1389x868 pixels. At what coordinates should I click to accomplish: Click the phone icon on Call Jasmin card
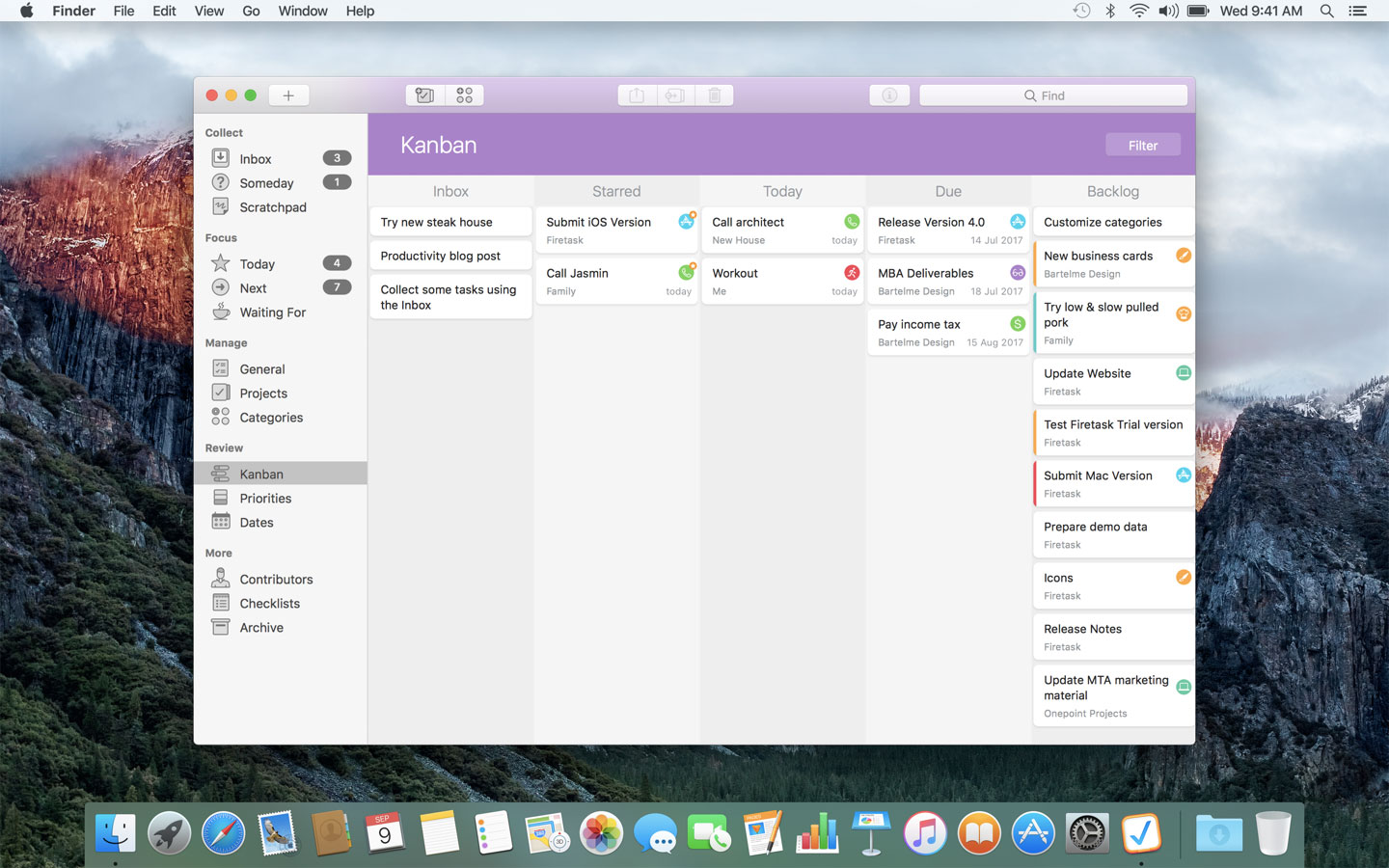point(686,273)
